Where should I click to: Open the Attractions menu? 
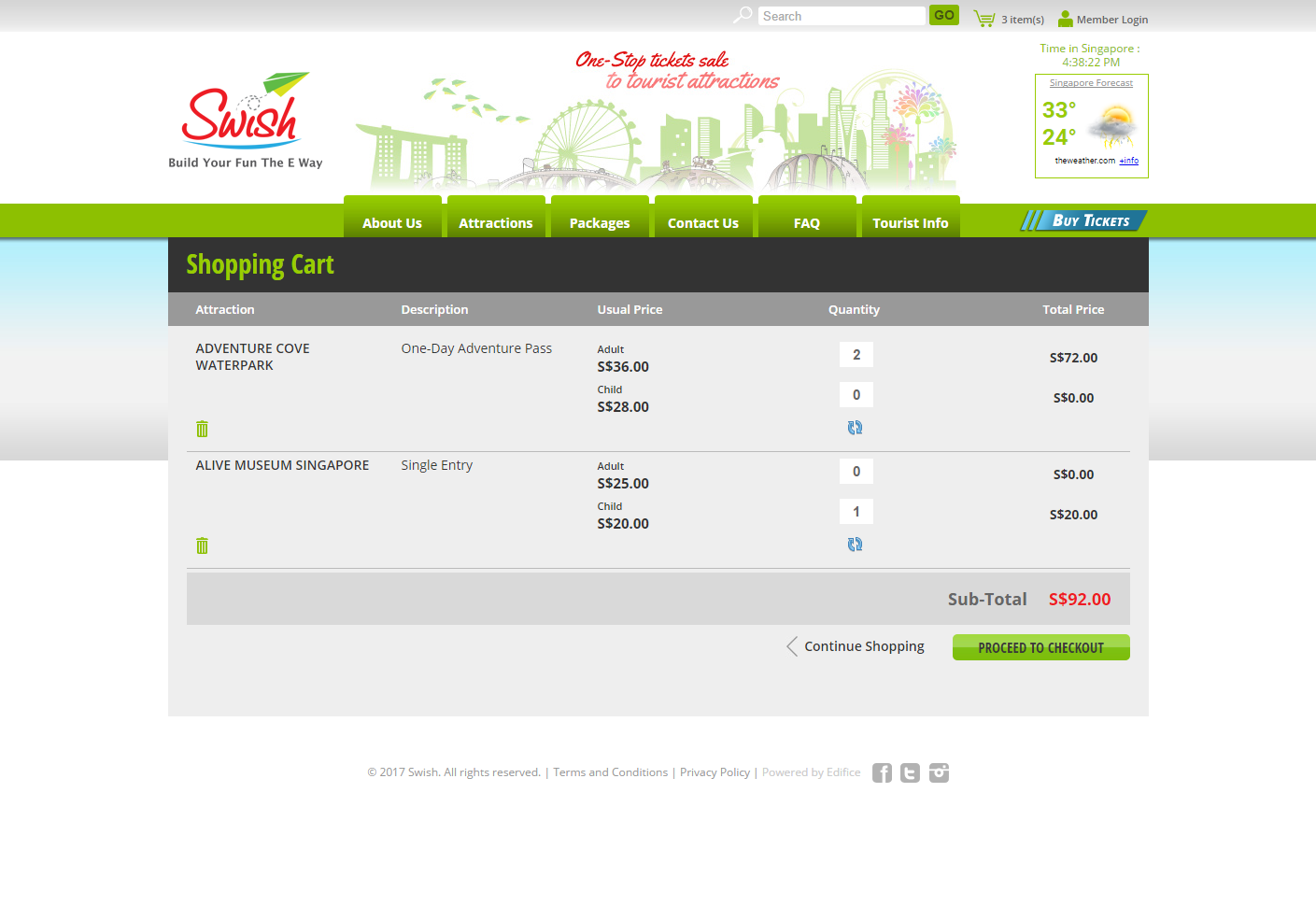(496, 217)
